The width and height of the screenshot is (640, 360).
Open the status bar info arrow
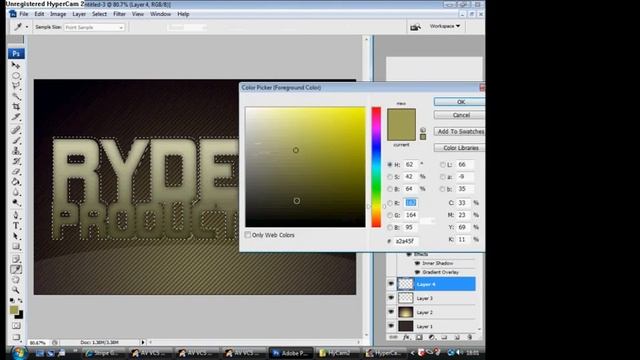[x=143, y=342]
